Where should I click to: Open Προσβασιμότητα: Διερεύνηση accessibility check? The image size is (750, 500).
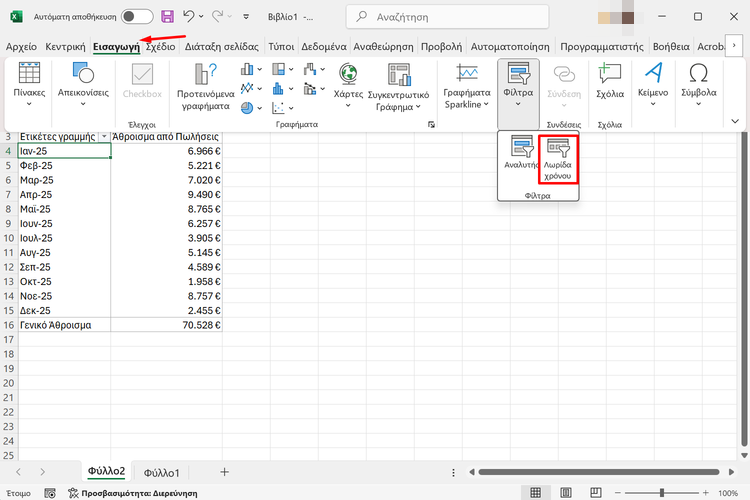click(133, 493)
